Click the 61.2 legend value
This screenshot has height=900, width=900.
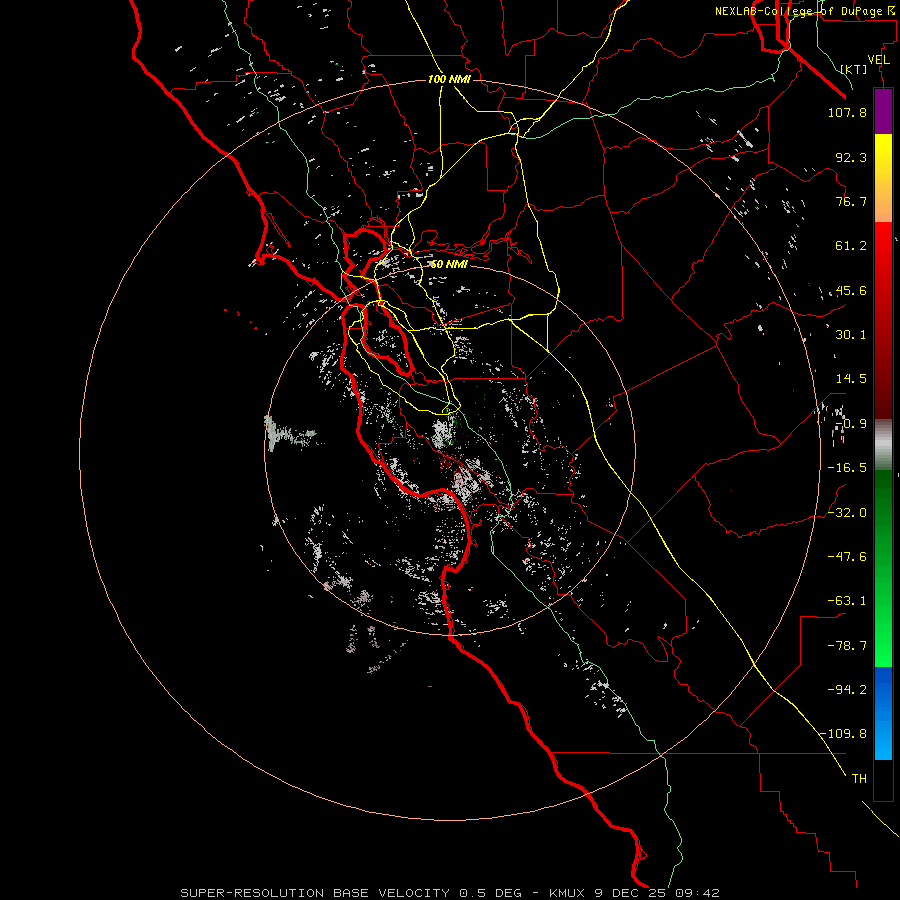[x=851, y=246]
